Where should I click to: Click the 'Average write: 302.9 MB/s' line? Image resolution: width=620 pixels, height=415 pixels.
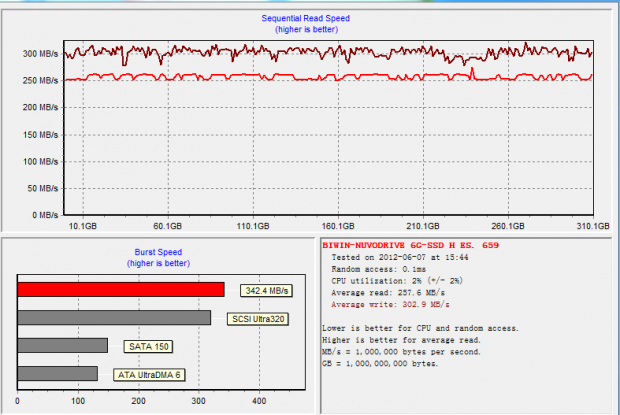click(x=390, y=305)
